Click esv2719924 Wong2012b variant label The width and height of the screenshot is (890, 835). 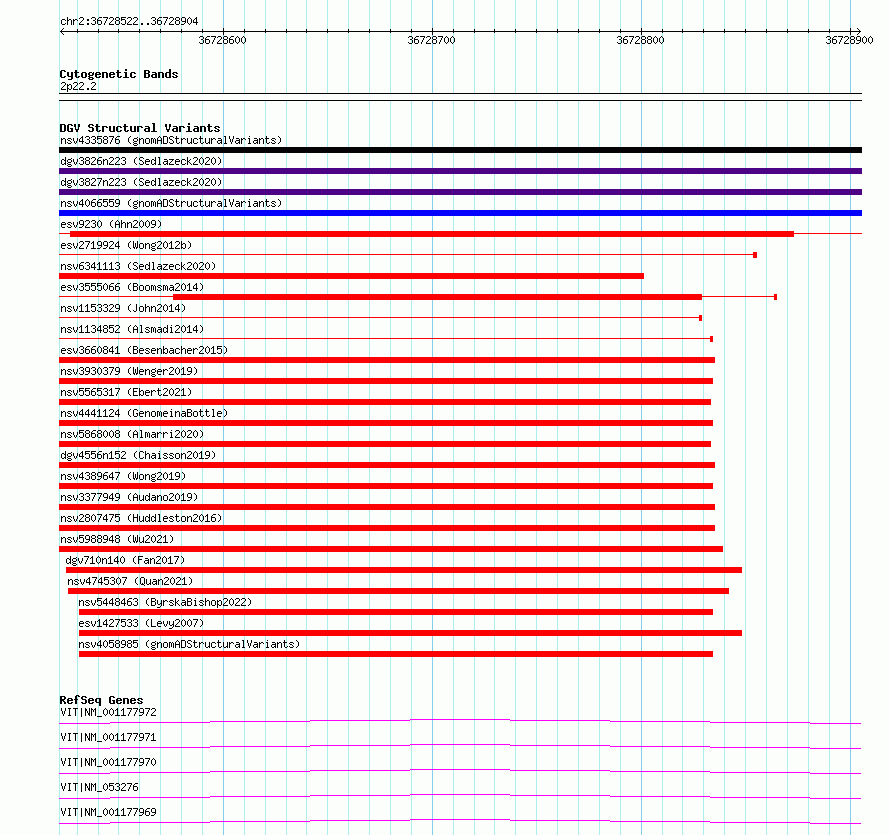coord(126,245)
